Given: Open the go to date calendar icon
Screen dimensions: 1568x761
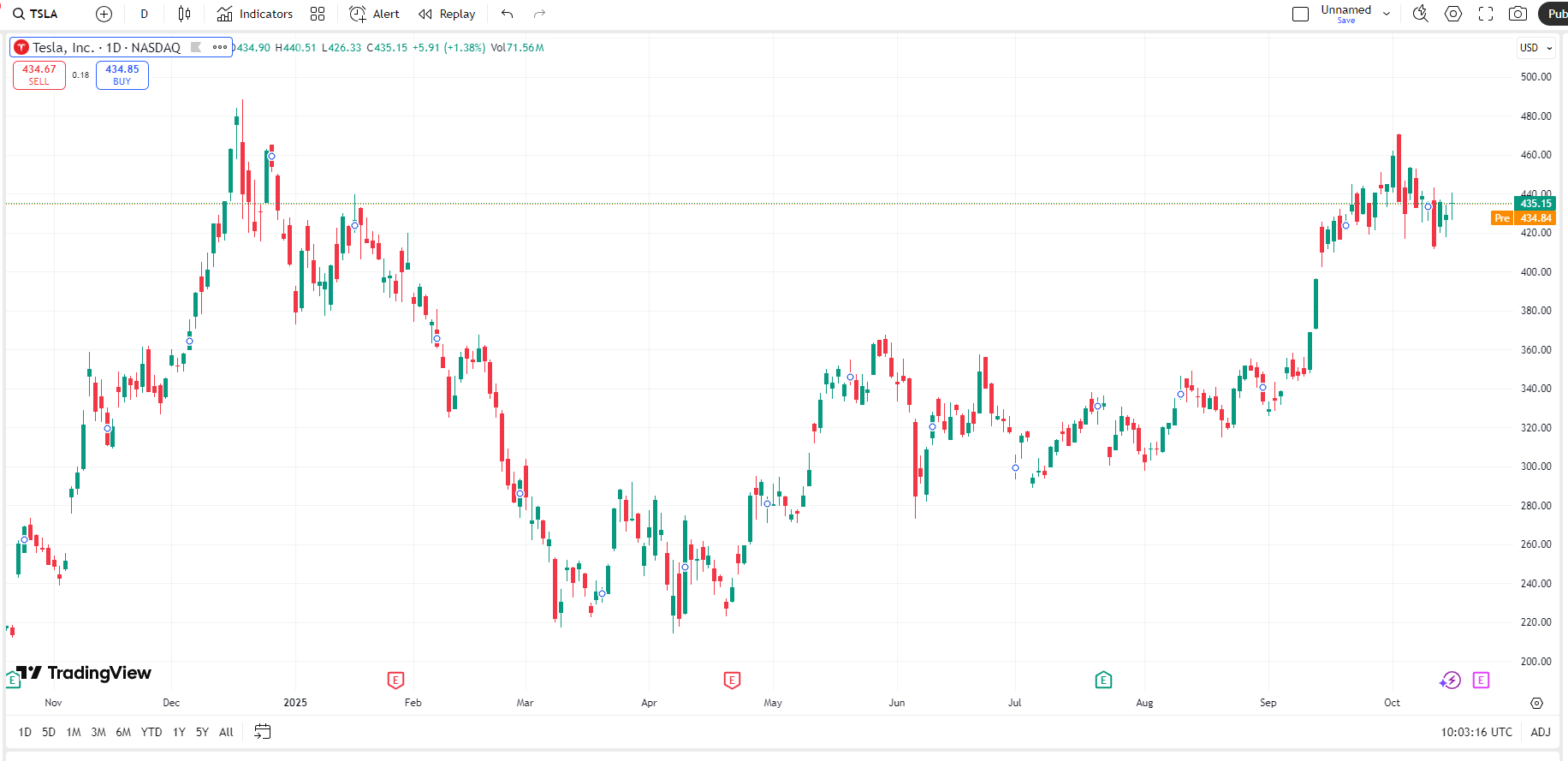Looking at the screenshot, I should [x=263, y=732].
